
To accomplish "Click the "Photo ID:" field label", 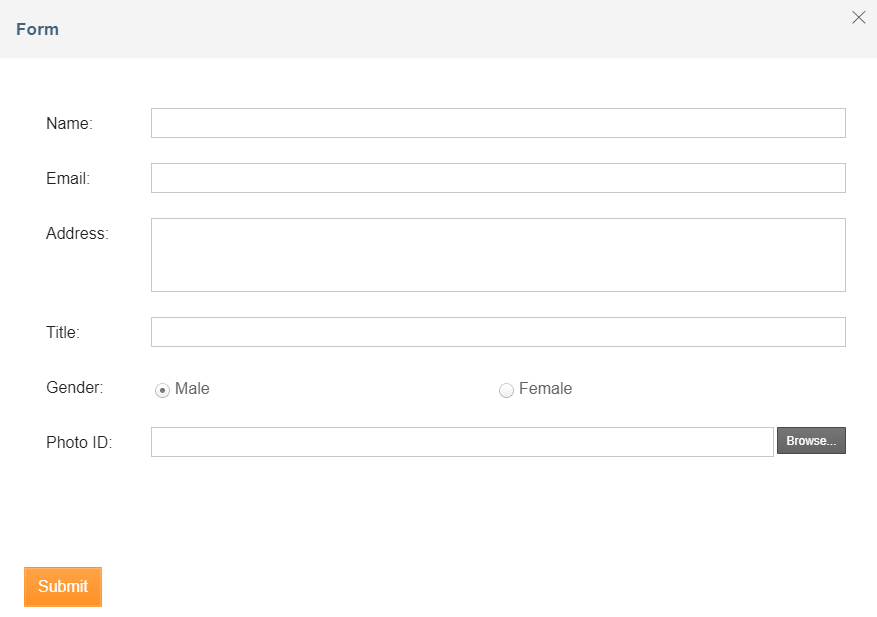I will point(79,443).
